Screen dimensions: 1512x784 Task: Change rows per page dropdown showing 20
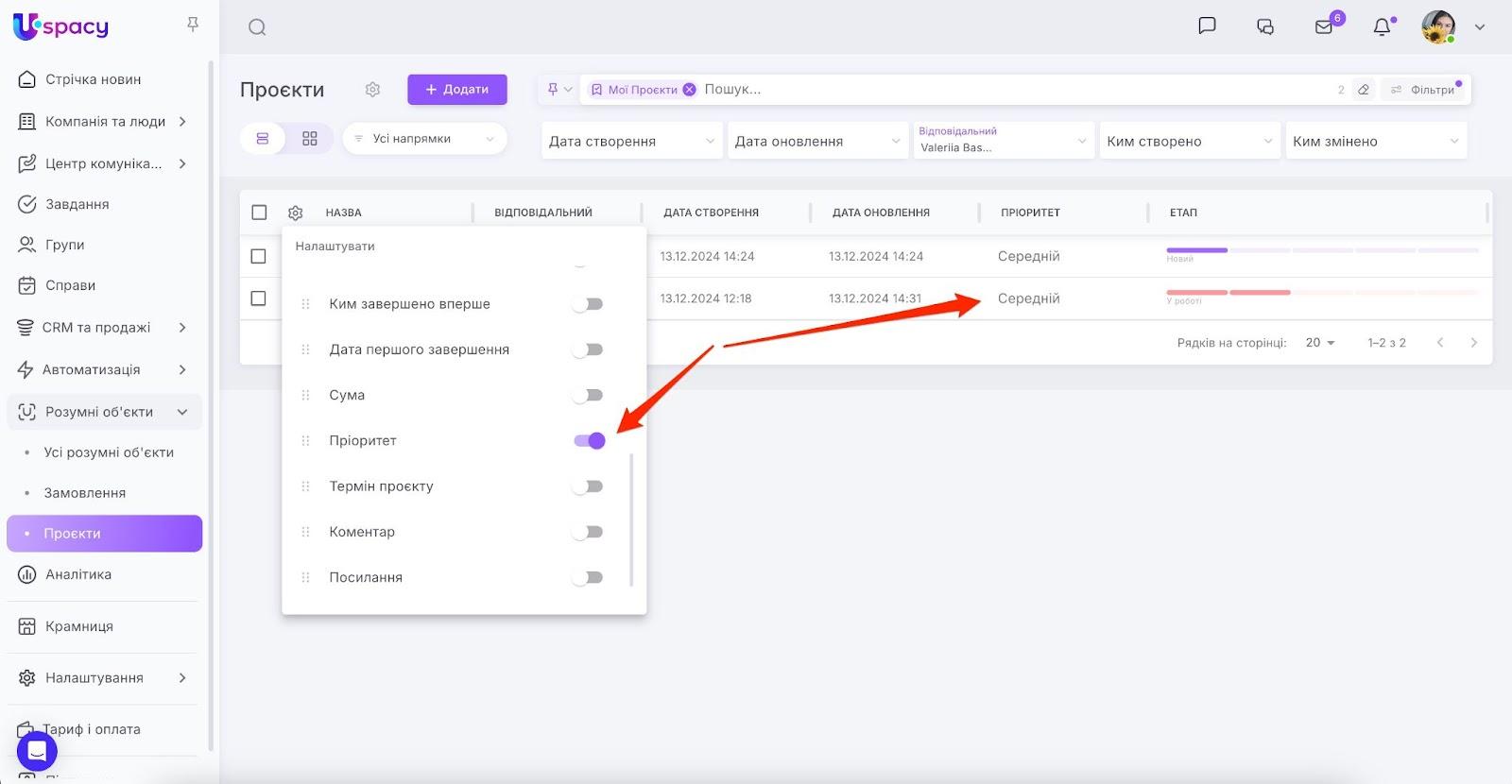pos(1319,343)
